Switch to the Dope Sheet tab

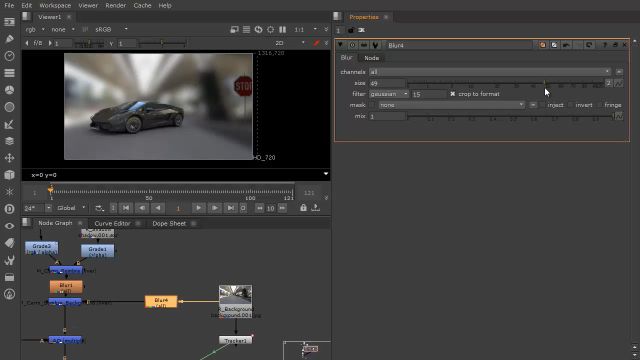169,223
